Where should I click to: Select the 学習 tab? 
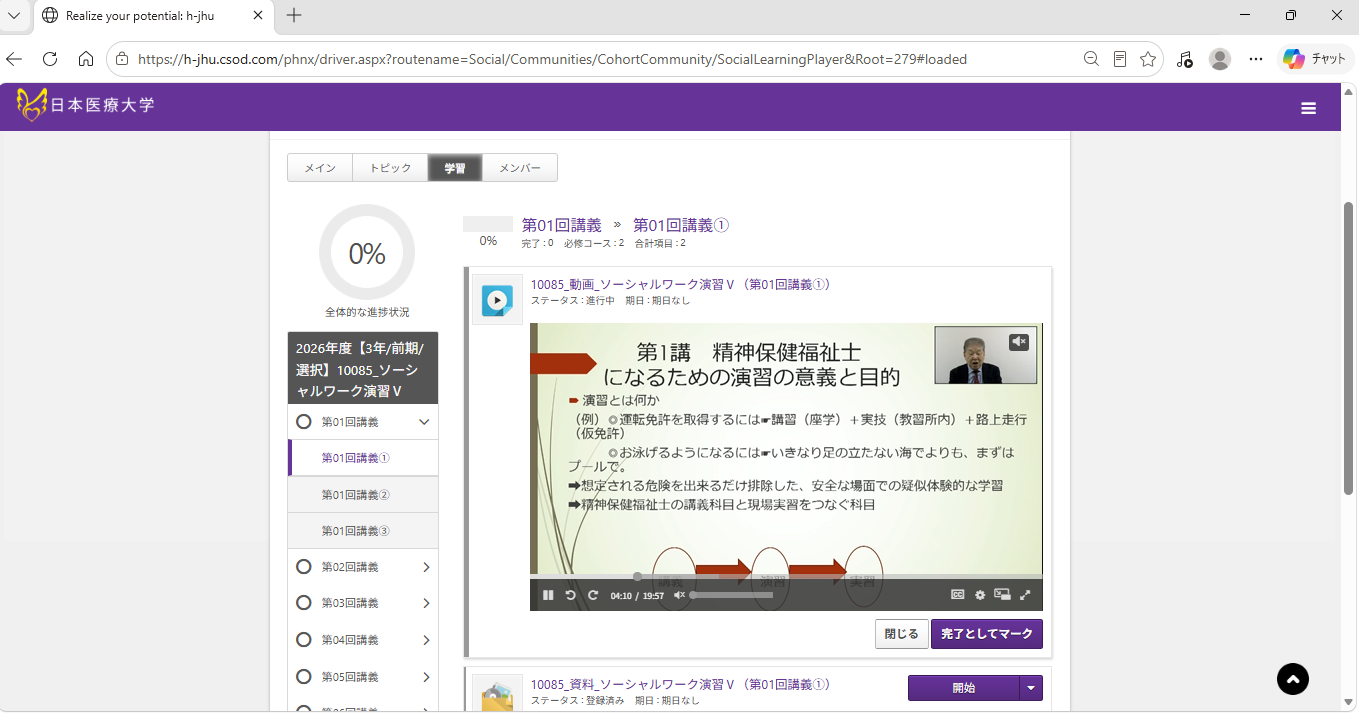point(455,168)
